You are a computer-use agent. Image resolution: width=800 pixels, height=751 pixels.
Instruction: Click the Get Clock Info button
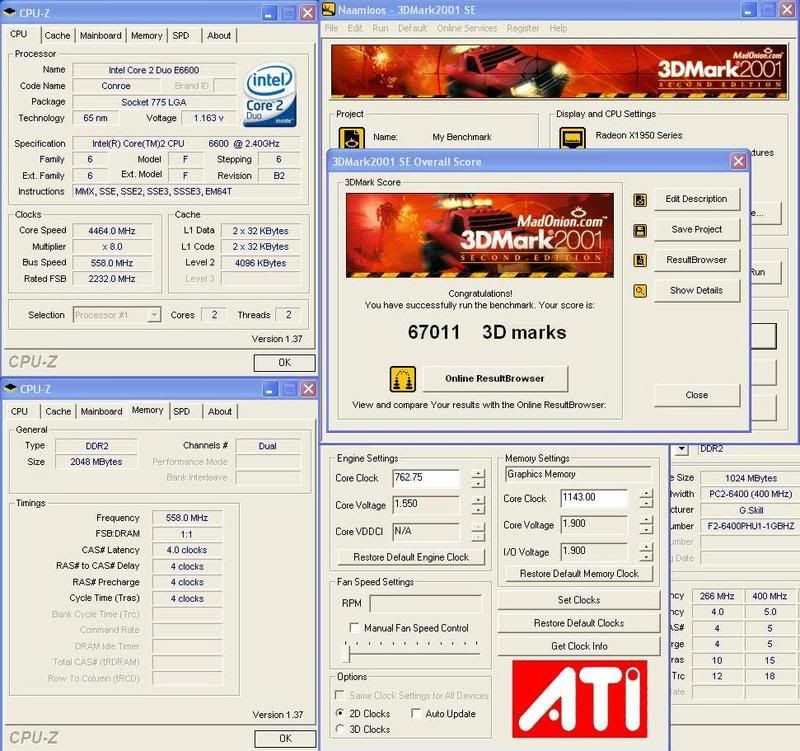579,646
